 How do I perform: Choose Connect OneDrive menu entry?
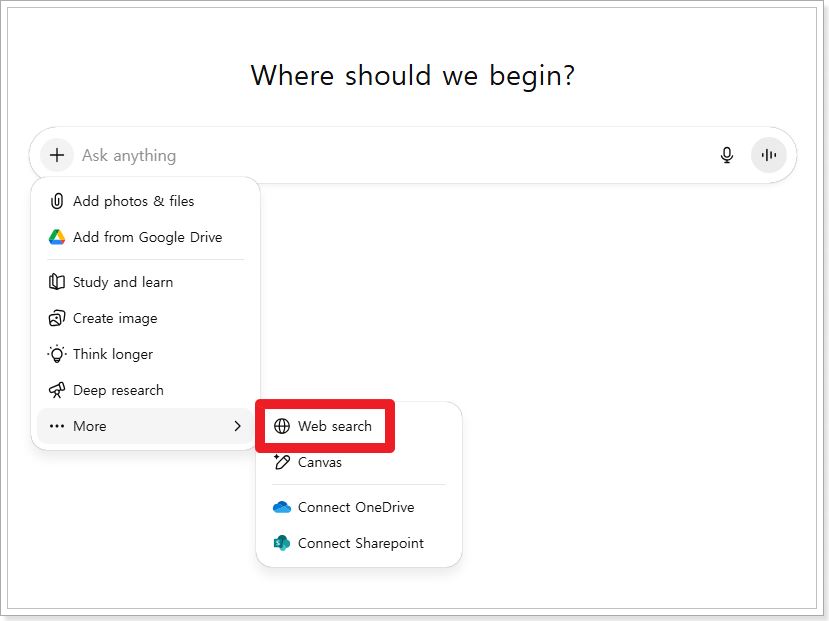pyautogui.click(x=355, y=507)
